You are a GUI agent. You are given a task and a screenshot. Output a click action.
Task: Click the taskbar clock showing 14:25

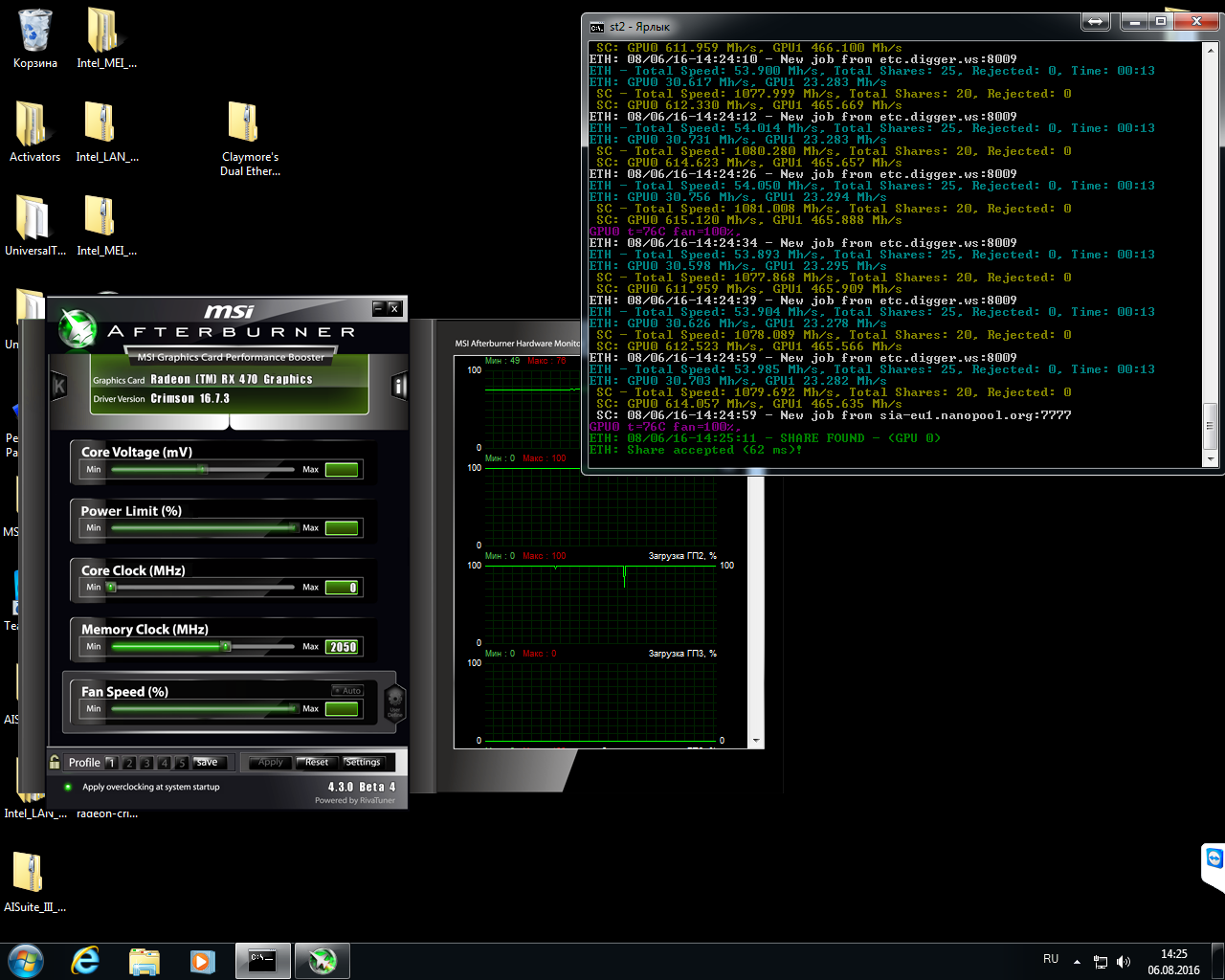click(x=1173, y=962)
